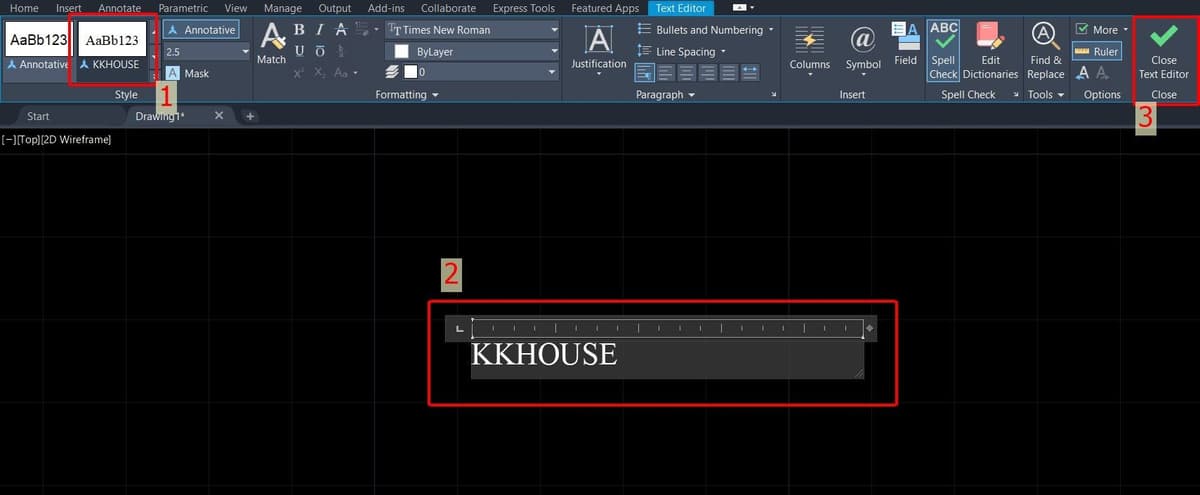This screenshot has width=1200, height=495.
Task: Click the left-align paragraph icon
Action: [x=665, y=72]
